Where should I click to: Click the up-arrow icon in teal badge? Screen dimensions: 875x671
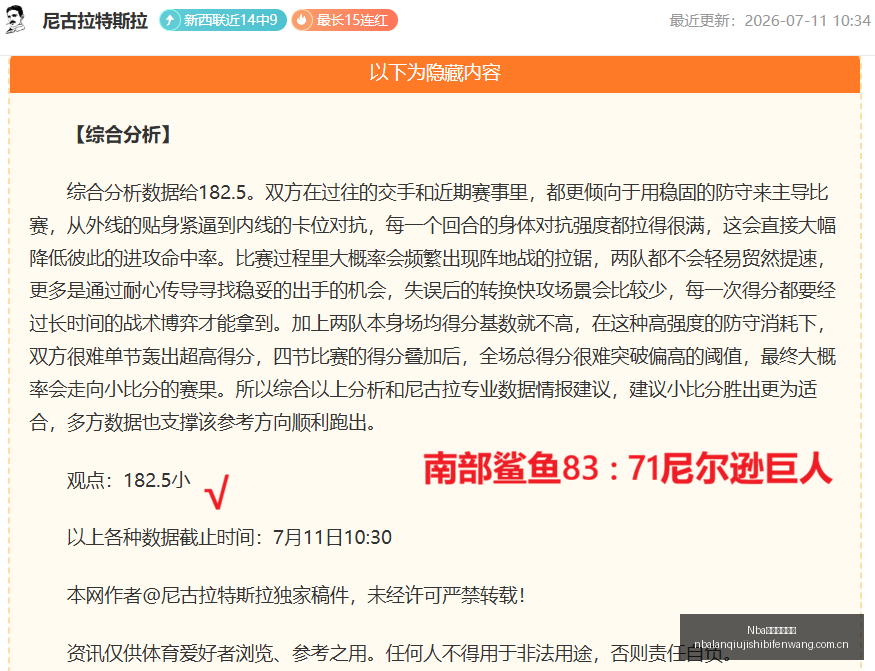coord(170,20)
